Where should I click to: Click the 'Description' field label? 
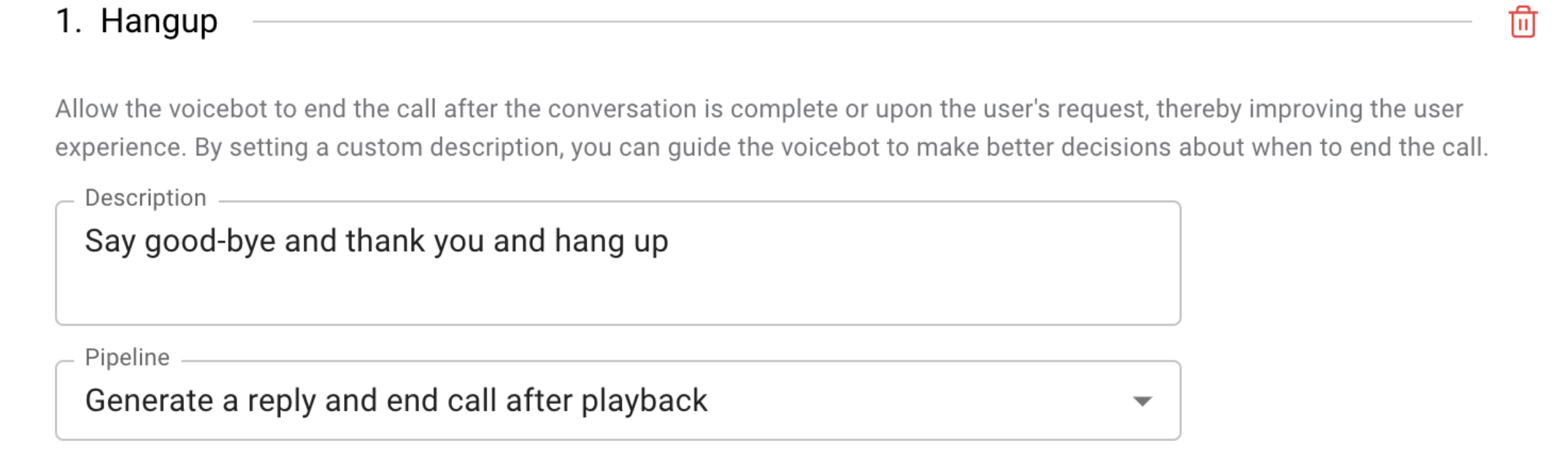145,198
